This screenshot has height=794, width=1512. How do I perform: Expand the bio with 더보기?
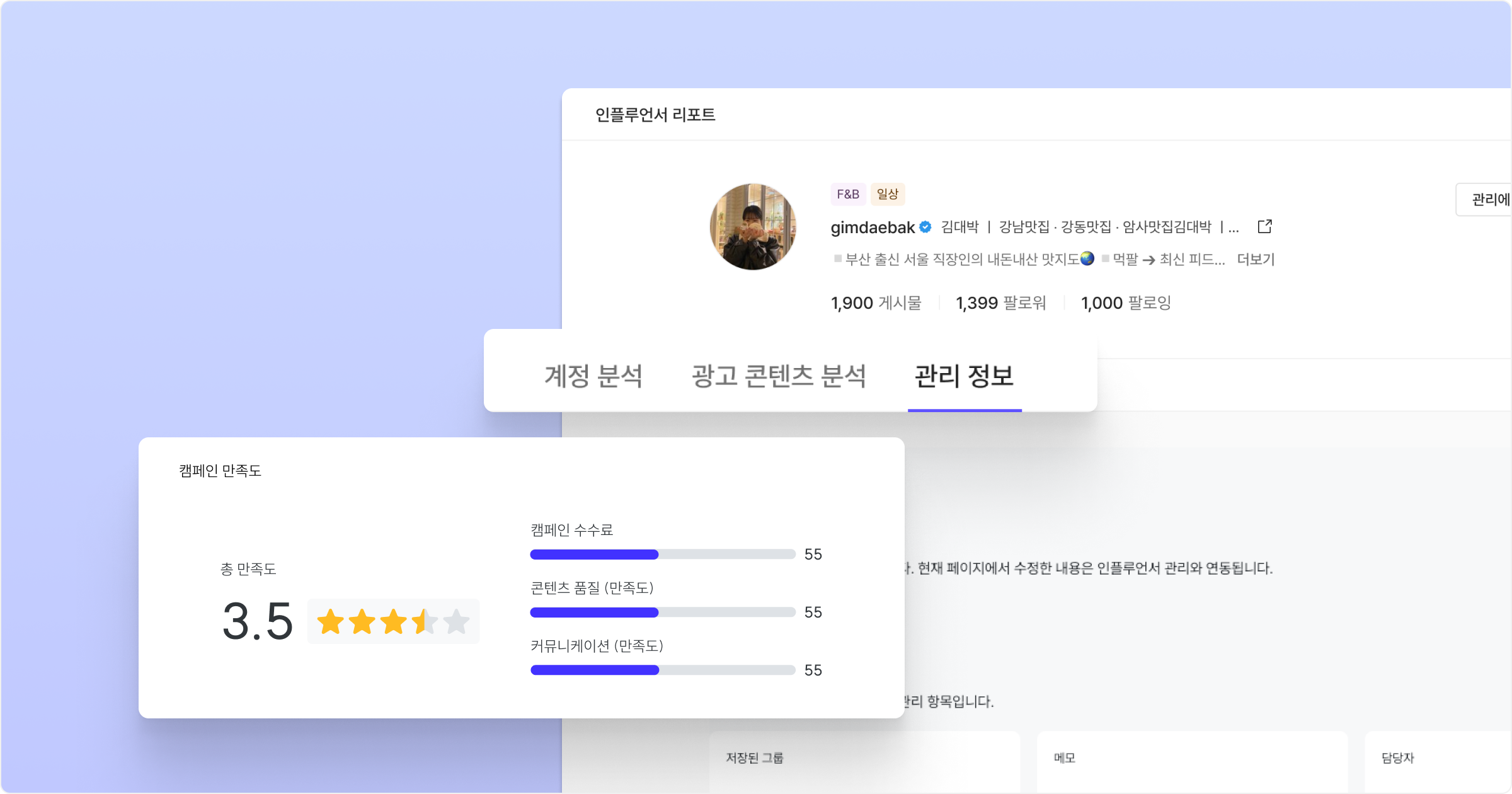1256,260
